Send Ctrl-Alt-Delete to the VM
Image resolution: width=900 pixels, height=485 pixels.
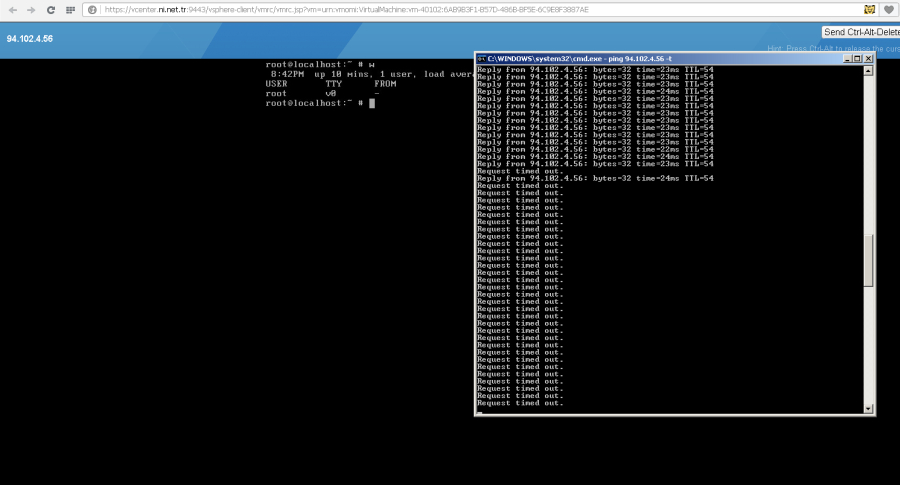pos(861,32)
